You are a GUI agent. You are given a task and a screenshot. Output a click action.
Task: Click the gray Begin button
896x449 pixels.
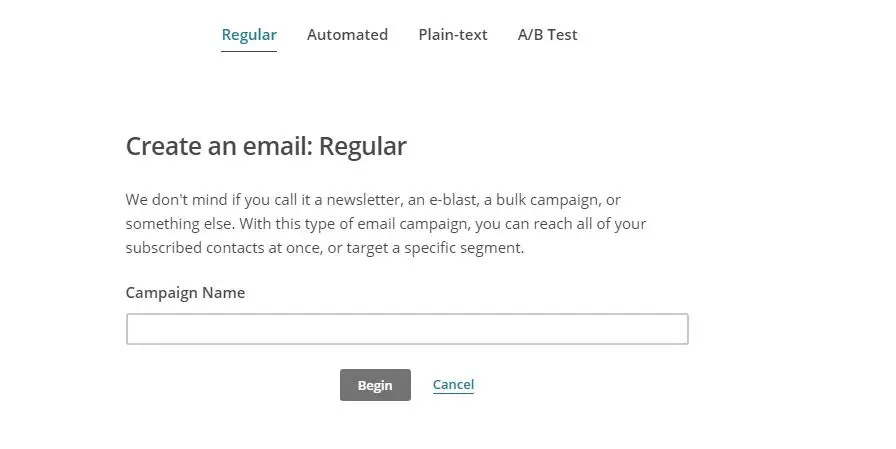click(375, 385)
